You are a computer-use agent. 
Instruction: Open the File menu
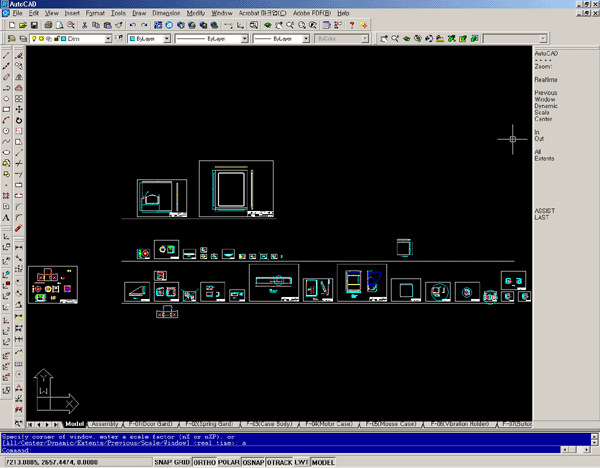17,13
